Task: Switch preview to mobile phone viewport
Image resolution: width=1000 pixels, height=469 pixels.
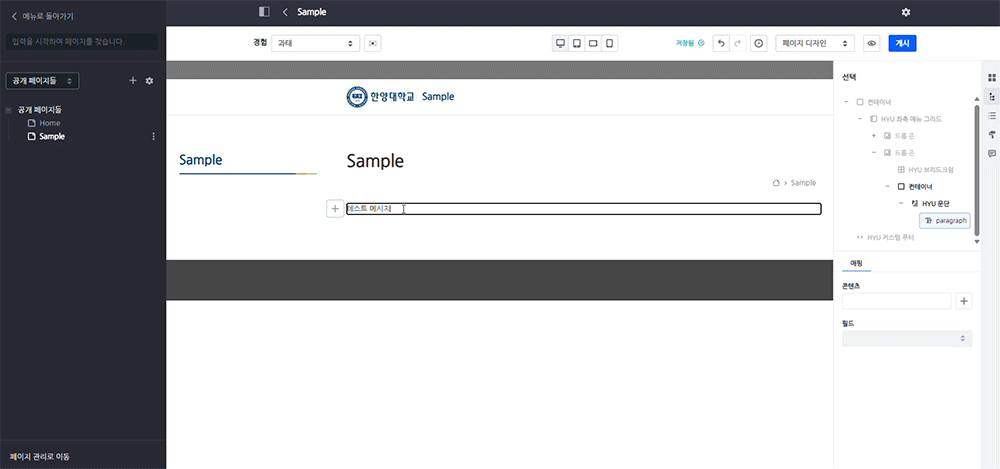Action: [609, 44]
